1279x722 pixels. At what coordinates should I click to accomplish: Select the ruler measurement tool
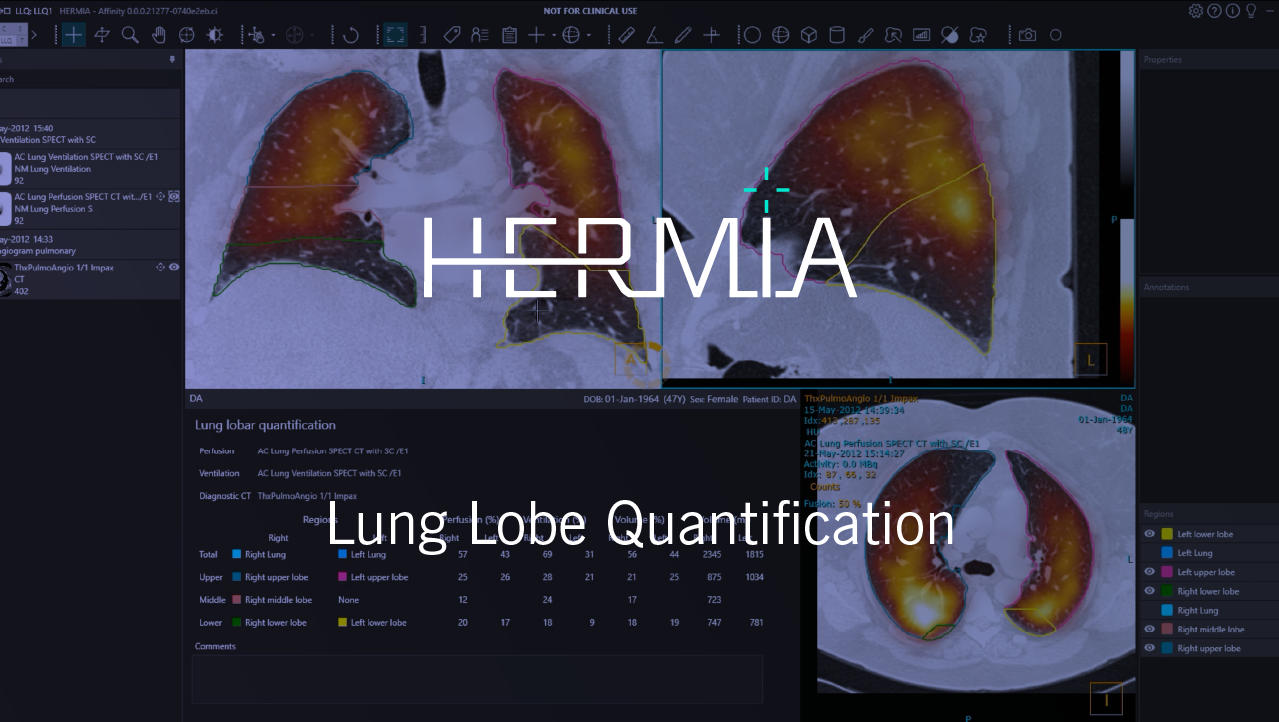tap(626, 35)
